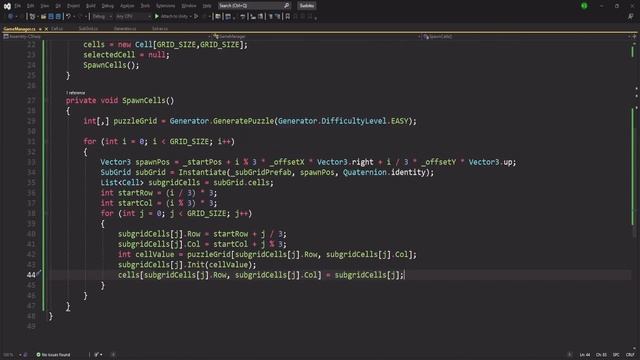Open the Edit menu
The width and height of the screenshot is (640, 360).
(x=31, y=6)
